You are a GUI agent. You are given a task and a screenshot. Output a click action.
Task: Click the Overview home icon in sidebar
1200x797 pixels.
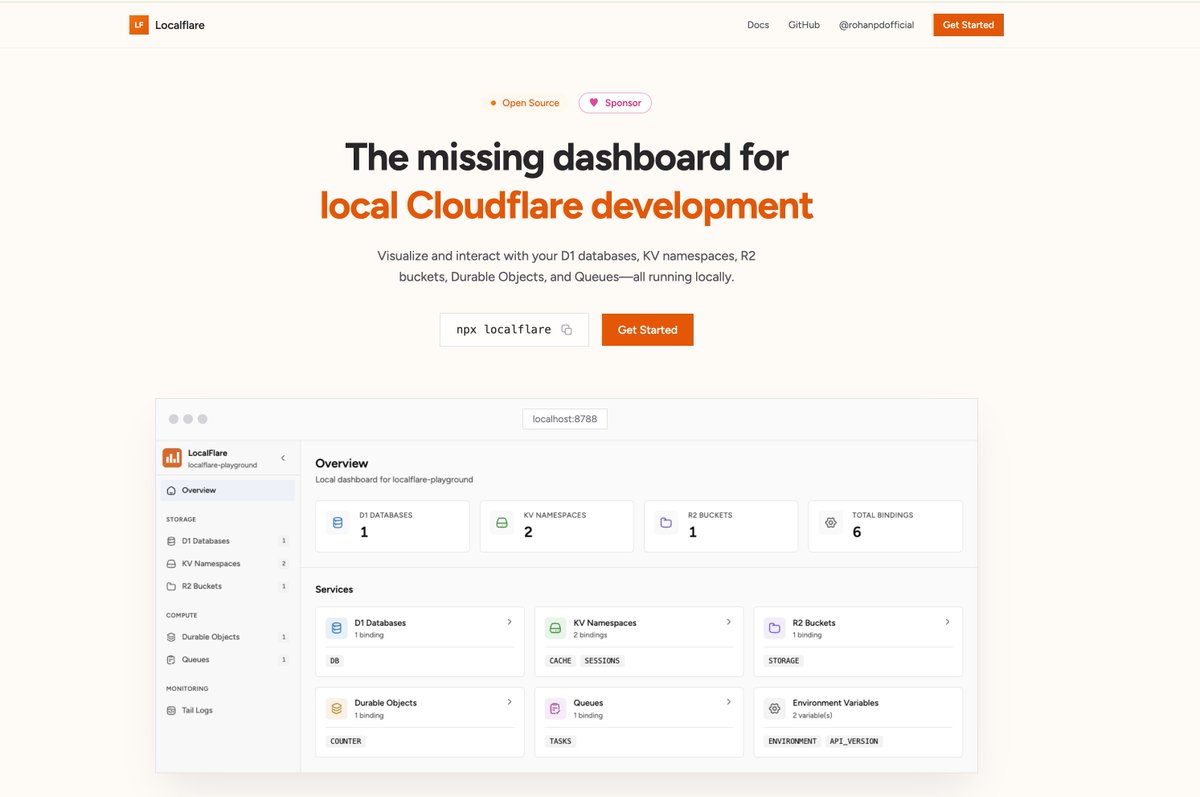tap(172, 490)
